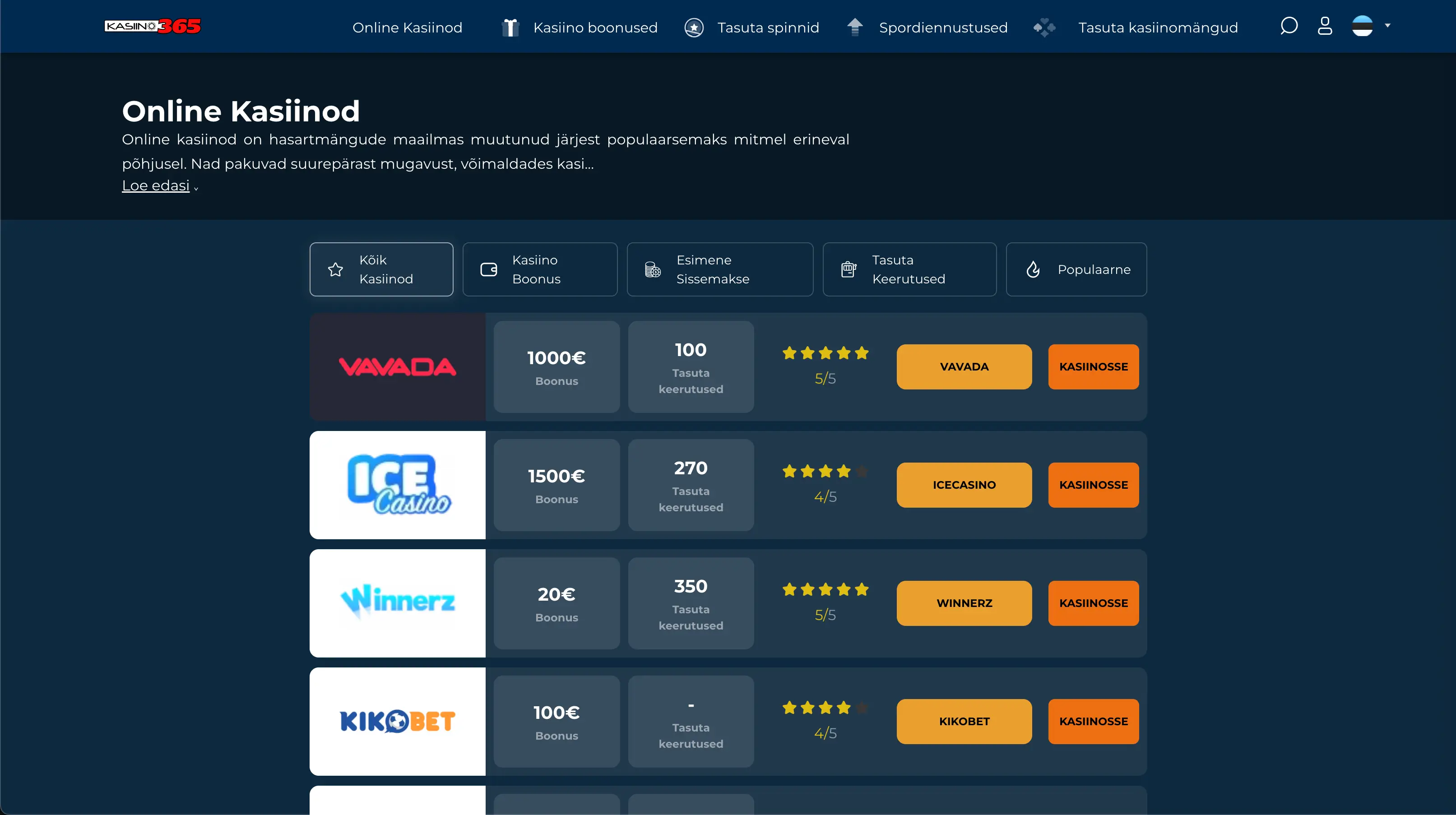Select the Kasiino Boonus filter tab
Screen dimensions: 1456x815
(540, 269)
